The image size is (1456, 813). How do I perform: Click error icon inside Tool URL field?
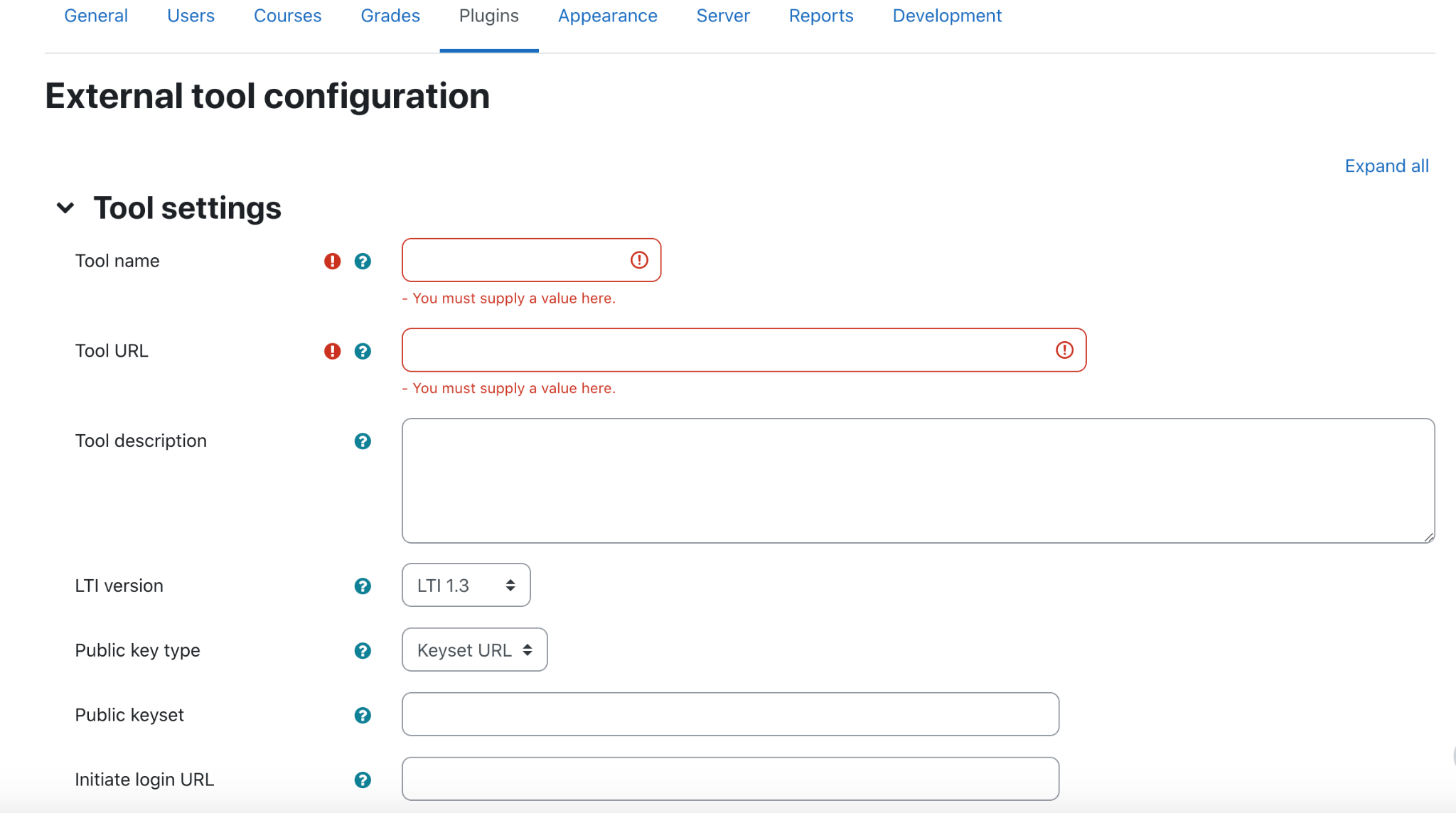[1064, 350]
